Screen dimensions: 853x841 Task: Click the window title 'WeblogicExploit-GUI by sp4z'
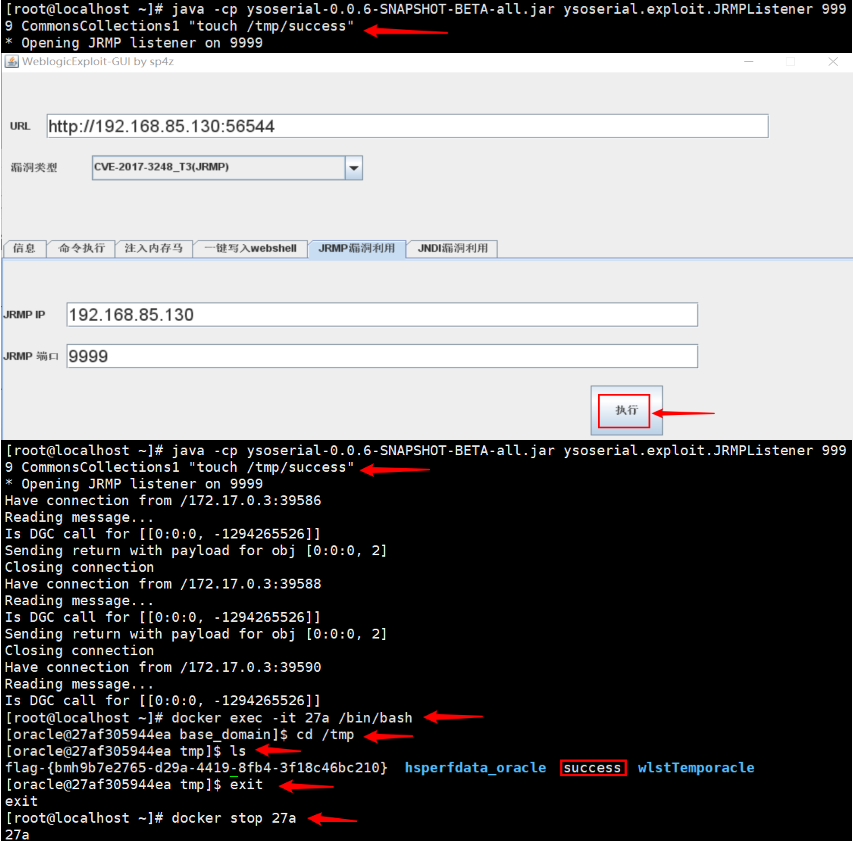pyautogui.click(x=98, y=61)
